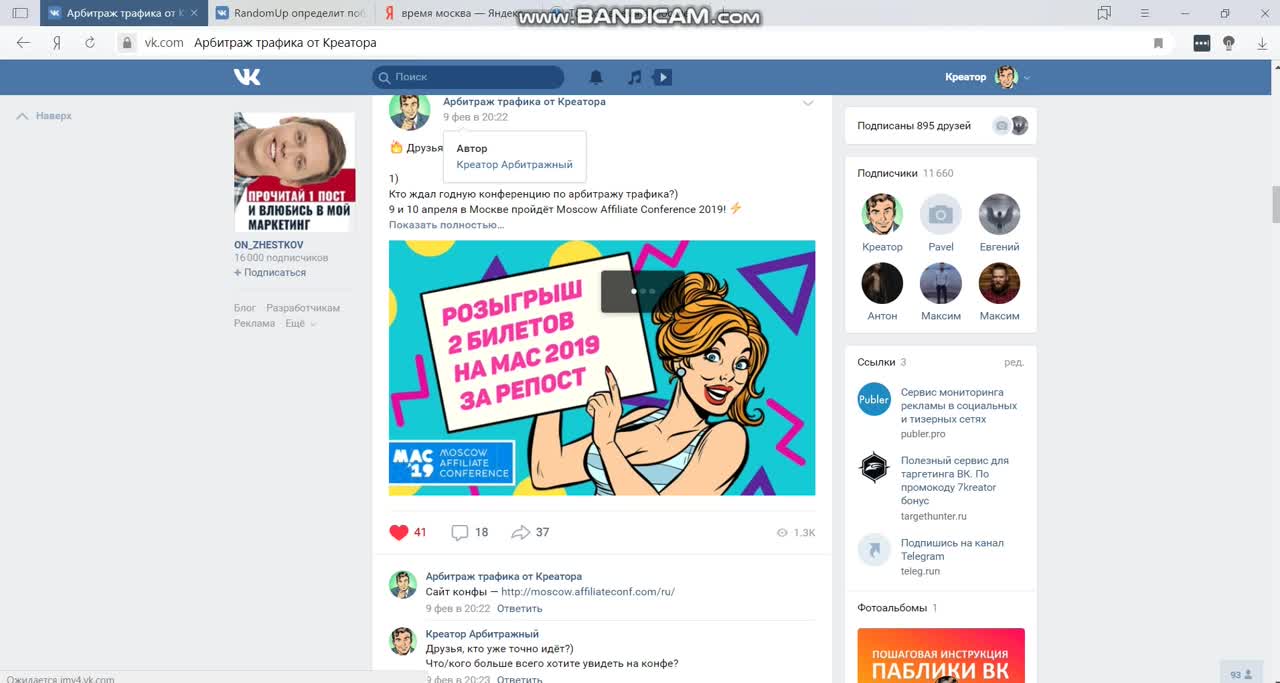Image resolution: width=1280 pixels, height=683 pixels.
Task: Click the VK logo in the header
Action: pyautogui.click(x=247, y=77)
